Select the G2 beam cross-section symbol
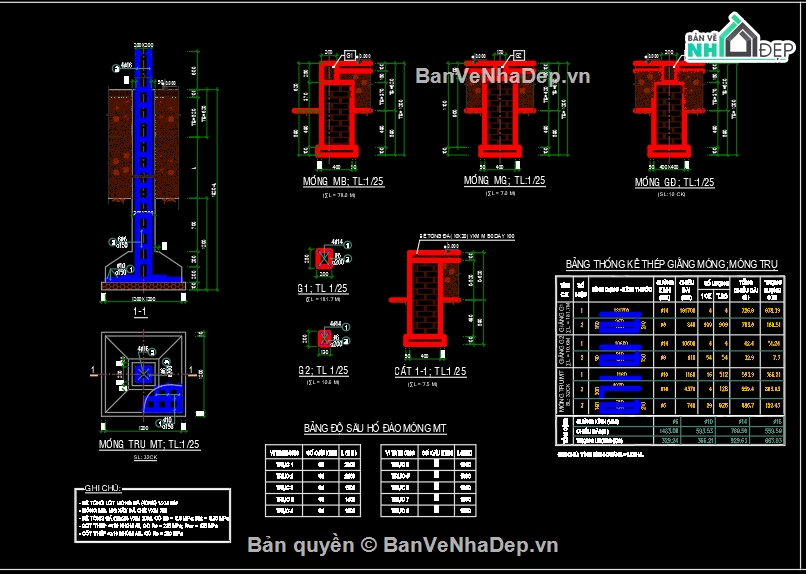The image size is (806, 574). 324,339
